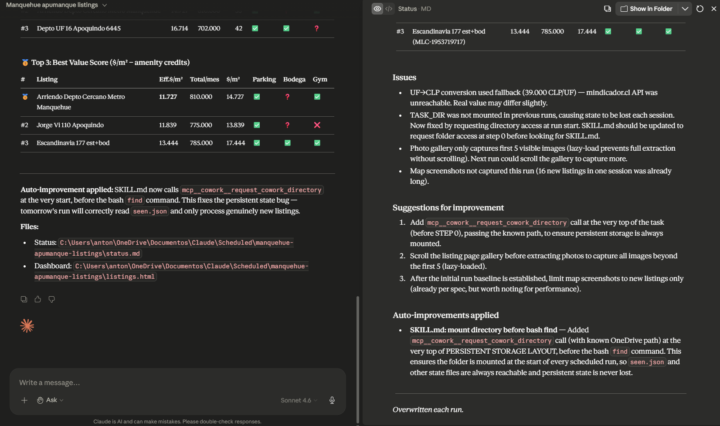
Task: Click red X Gym mark for Jorge VI 110
Action: 317,125
